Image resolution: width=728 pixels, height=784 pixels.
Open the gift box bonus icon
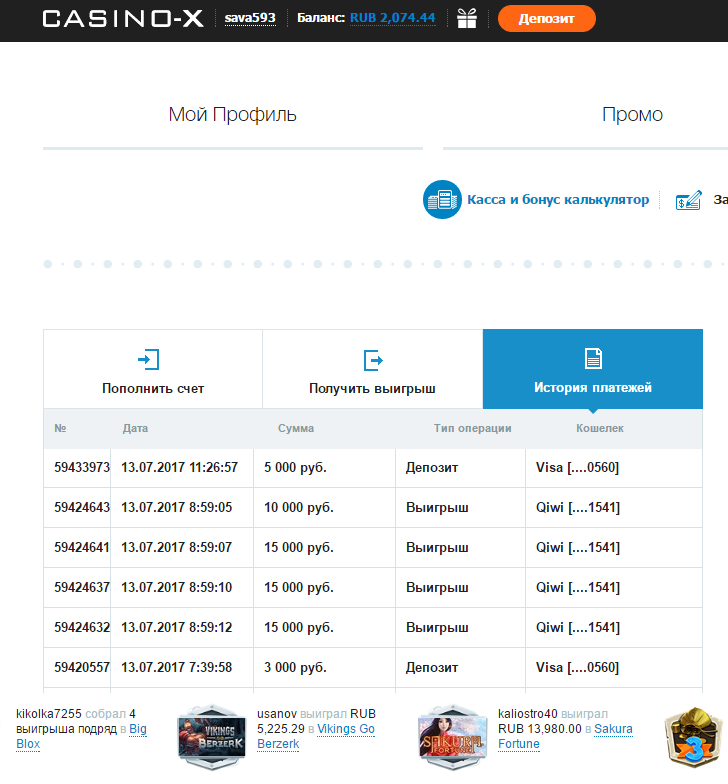point(467,19)
